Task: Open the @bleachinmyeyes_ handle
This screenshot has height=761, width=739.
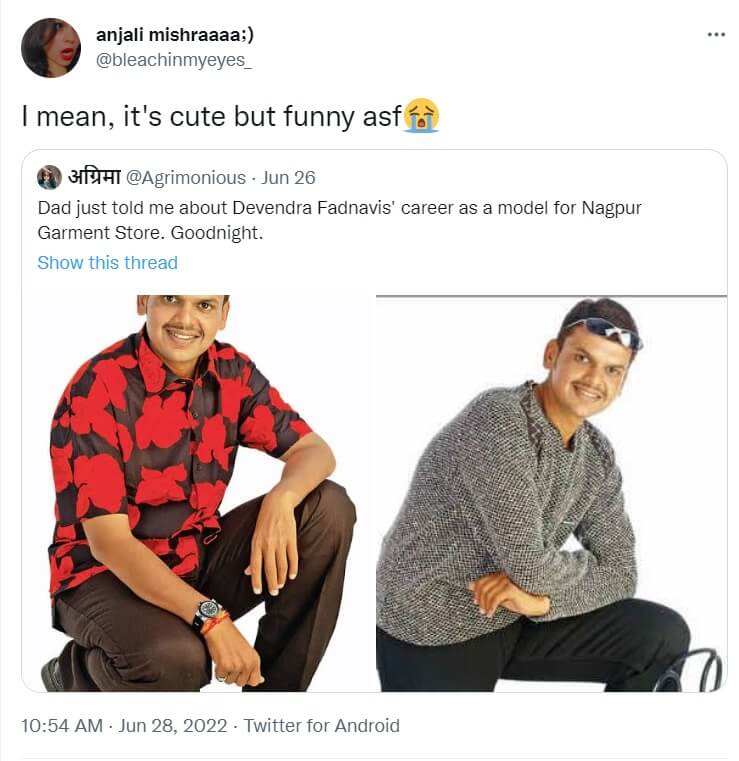Action: tap(173, 60)
